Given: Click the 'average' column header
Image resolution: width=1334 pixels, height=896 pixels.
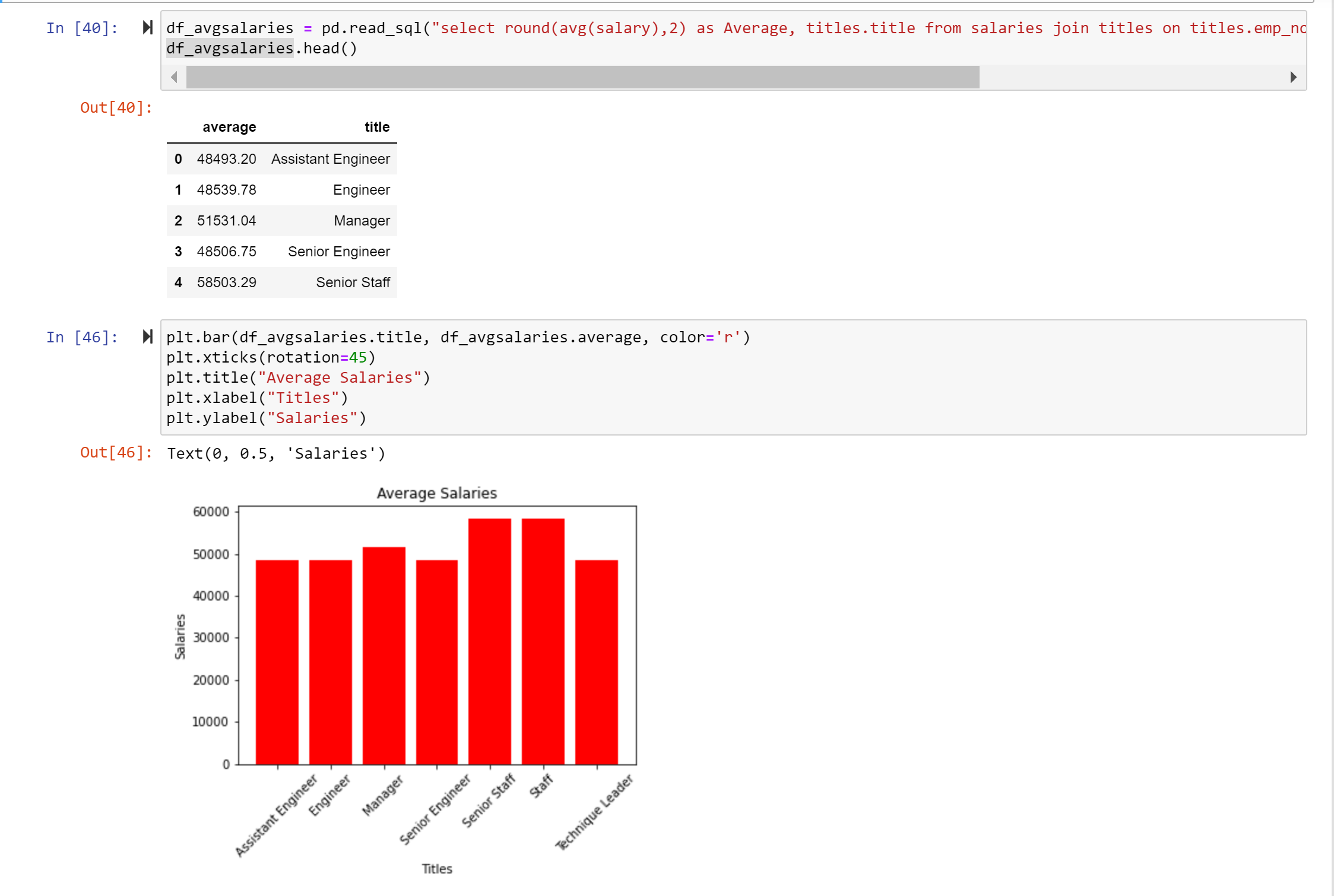Looking at the screenshot, I should click(x=229, y=127).
